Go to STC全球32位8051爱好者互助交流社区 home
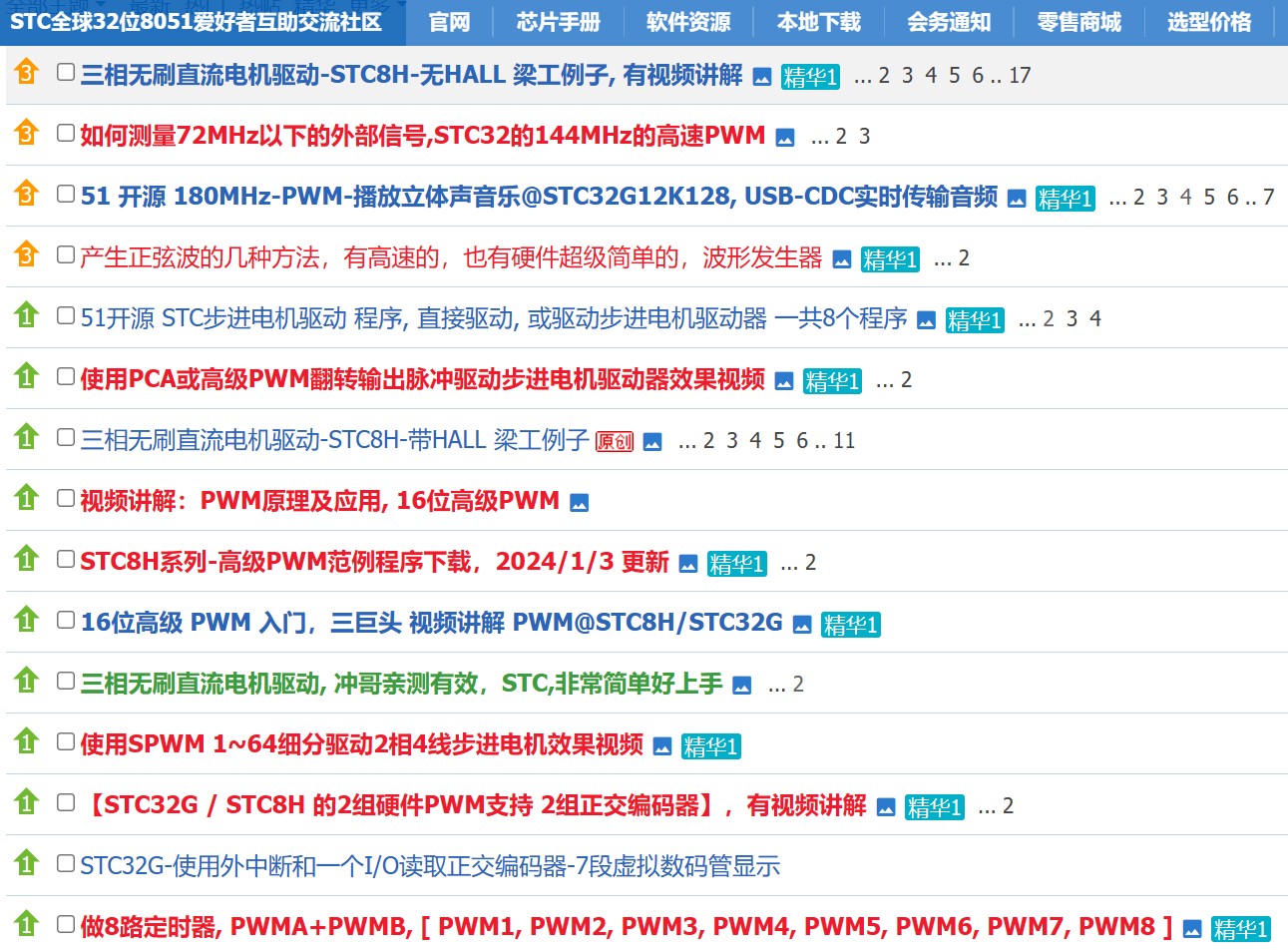 [197, 22]
